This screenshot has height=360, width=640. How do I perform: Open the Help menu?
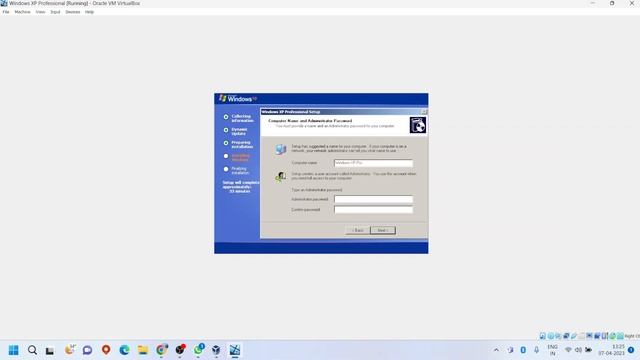pyautogui.click(x=89, y=12)
